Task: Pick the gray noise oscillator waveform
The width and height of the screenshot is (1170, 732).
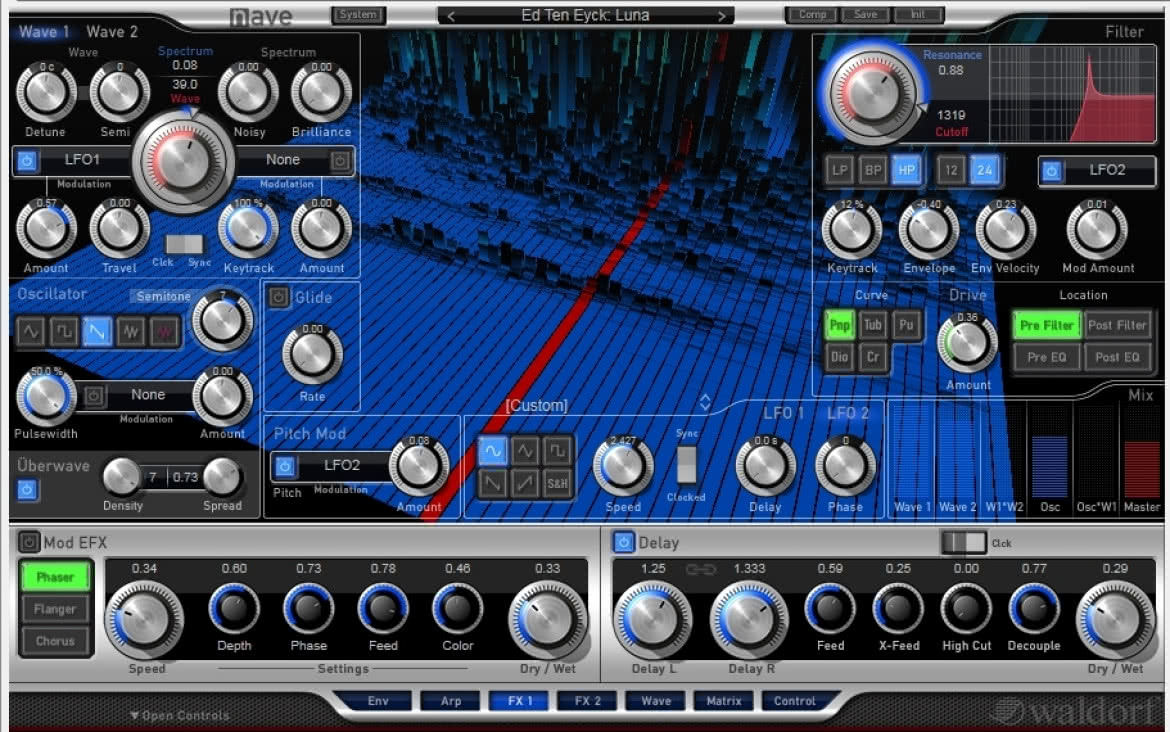Action: coord(131,331)
